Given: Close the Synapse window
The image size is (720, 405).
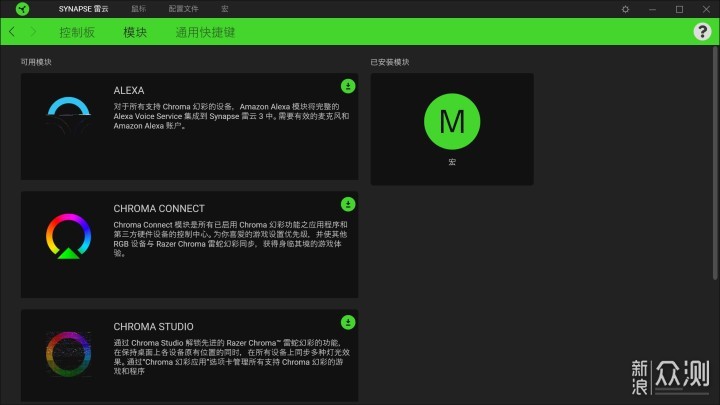Looking at the screenshot, I should (706, 9).
